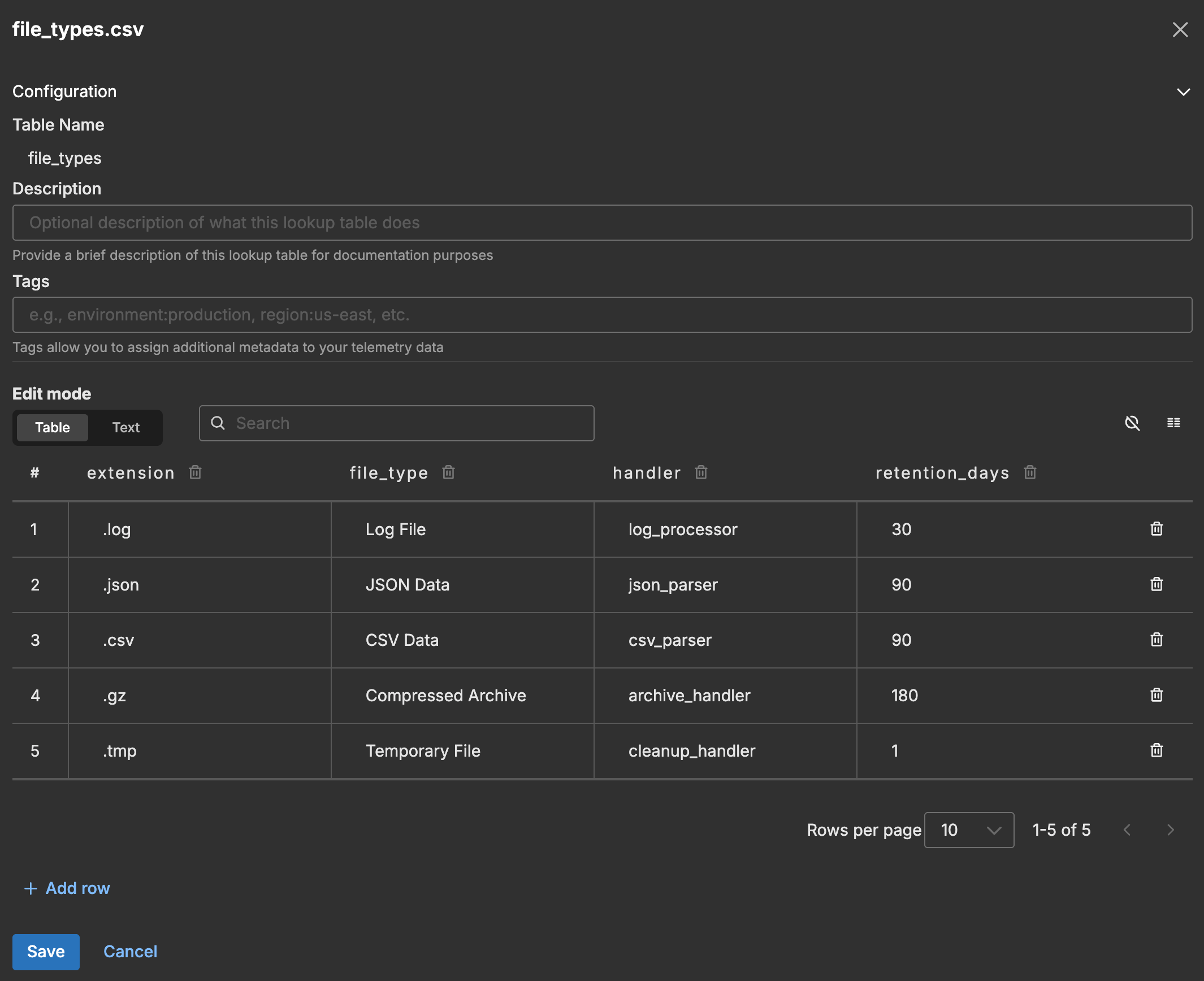Screen dimensions: 1204x981
Task: Add a new row to the table
Action: pyautogui.click(x=67, y=888)
